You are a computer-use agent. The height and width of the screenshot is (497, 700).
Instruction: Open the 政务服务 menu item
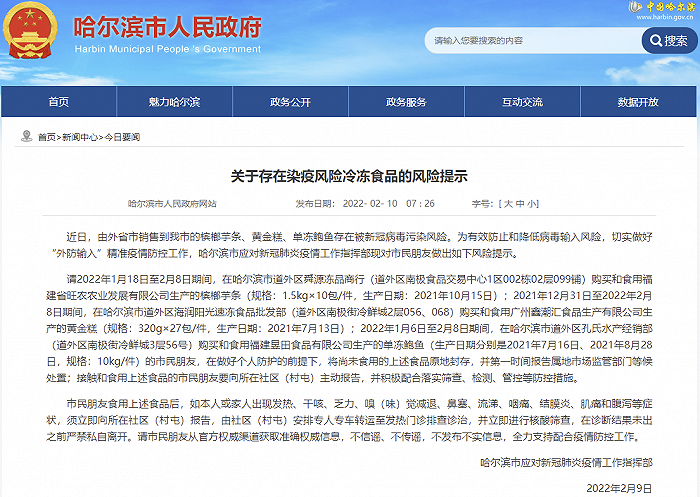point(407,102)
